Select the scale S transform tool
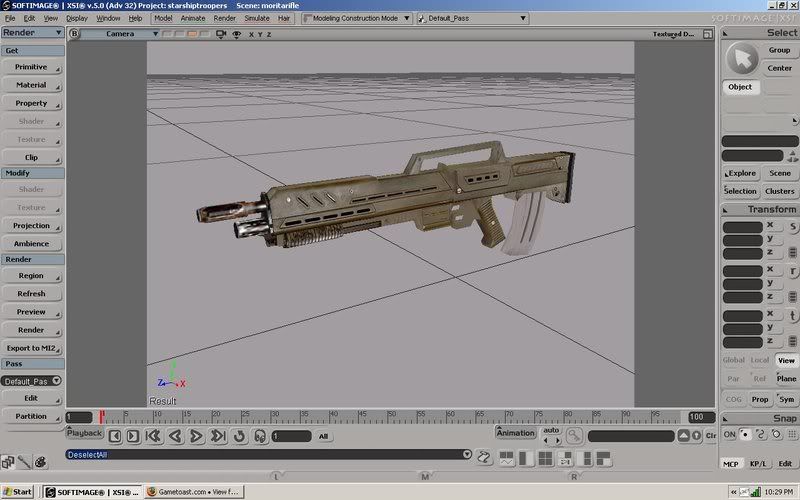 click(793, 227)
